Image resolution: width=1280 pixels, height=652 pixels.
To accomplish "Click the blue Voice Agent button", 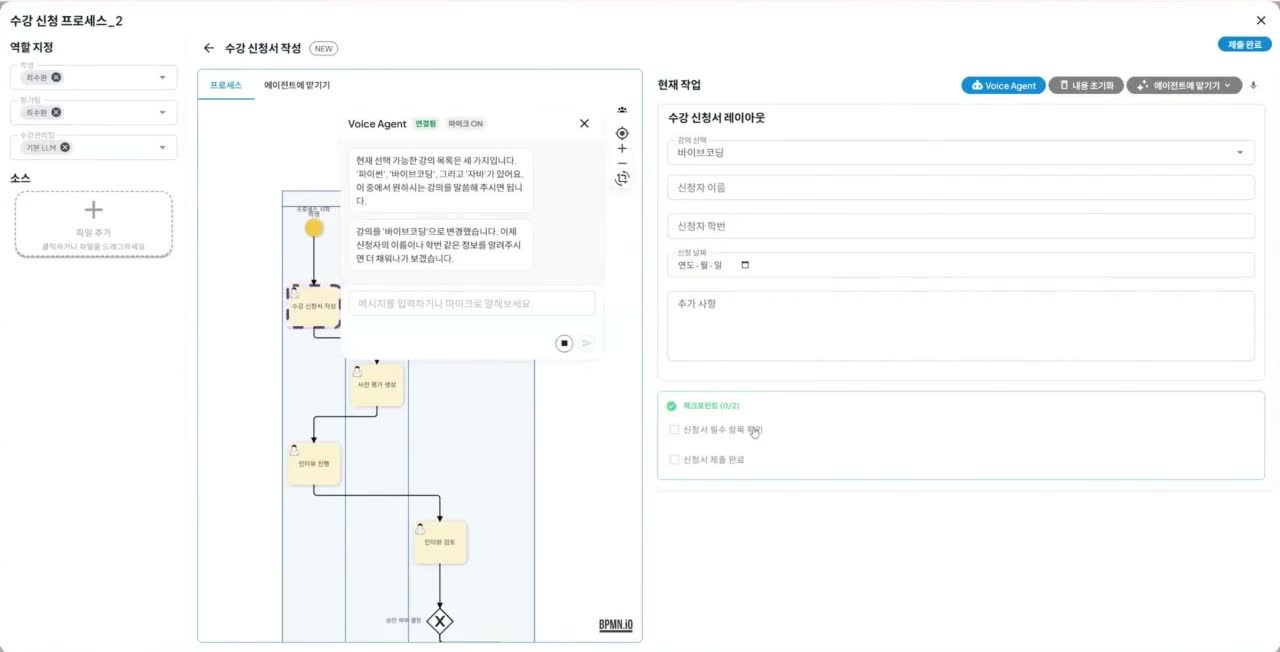I will (1003, 86).
